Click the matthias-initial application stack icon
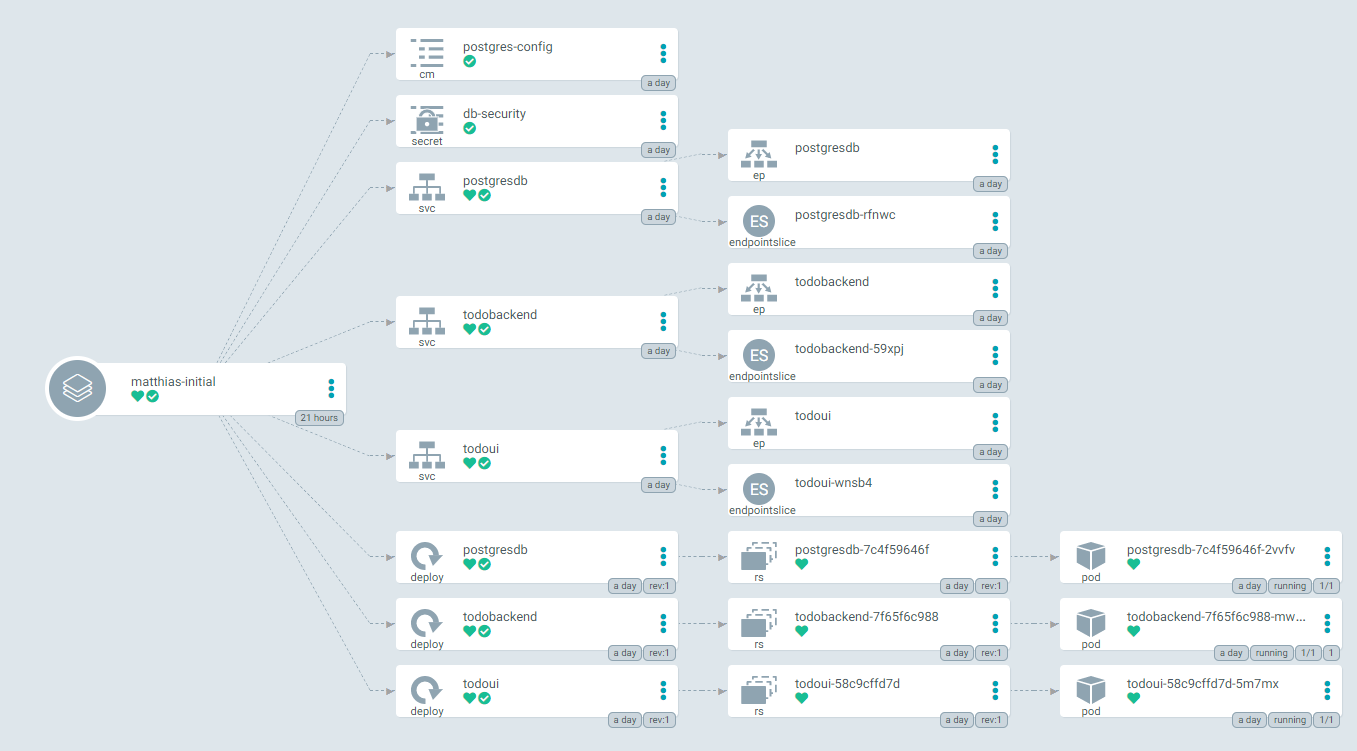The width and height of the screenshot is (1357, 751). click(77, 388)
